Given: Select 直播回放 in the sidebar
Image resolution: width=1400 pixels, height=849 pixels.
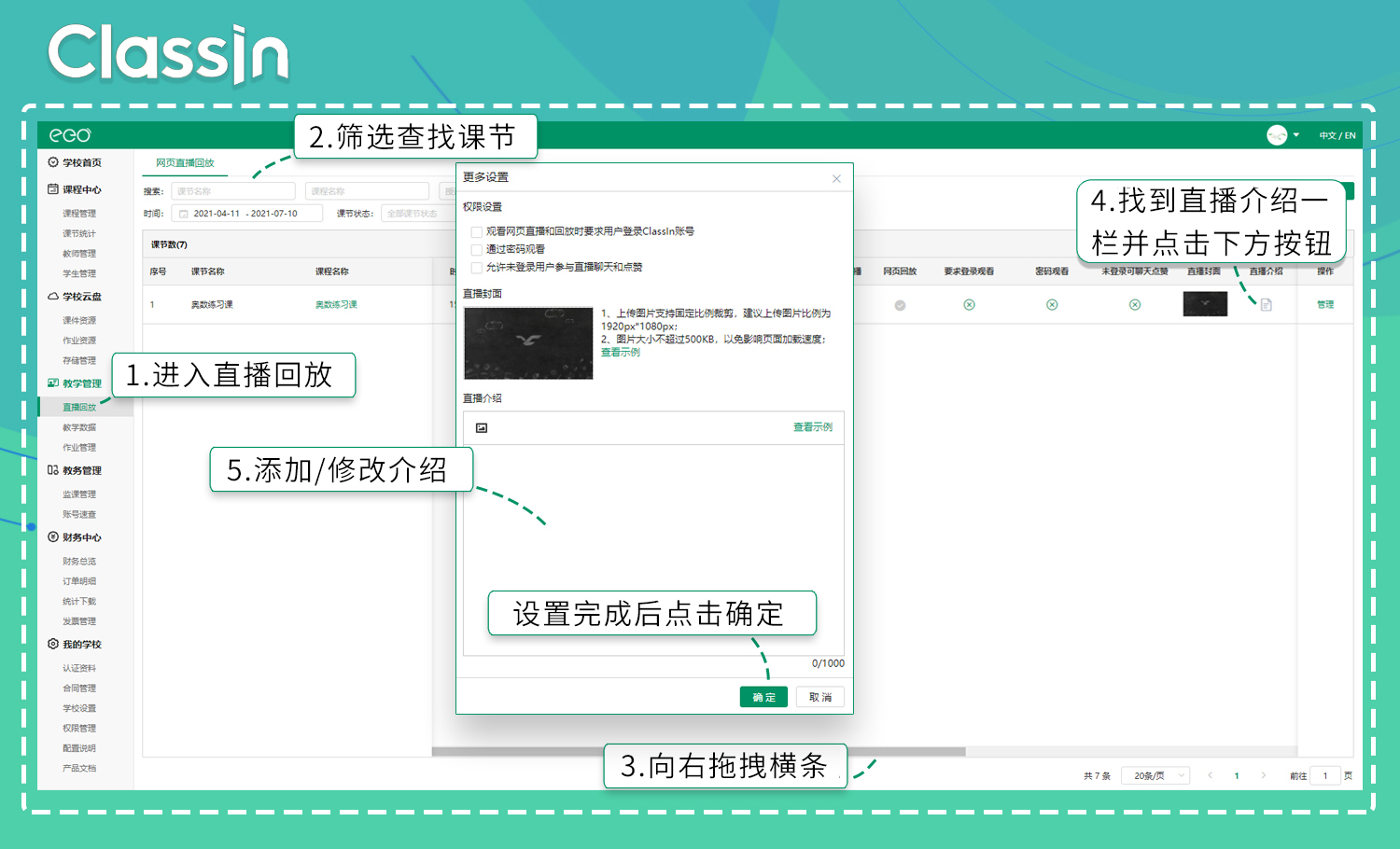Looking at the screenshot, I should click(79, 408).
